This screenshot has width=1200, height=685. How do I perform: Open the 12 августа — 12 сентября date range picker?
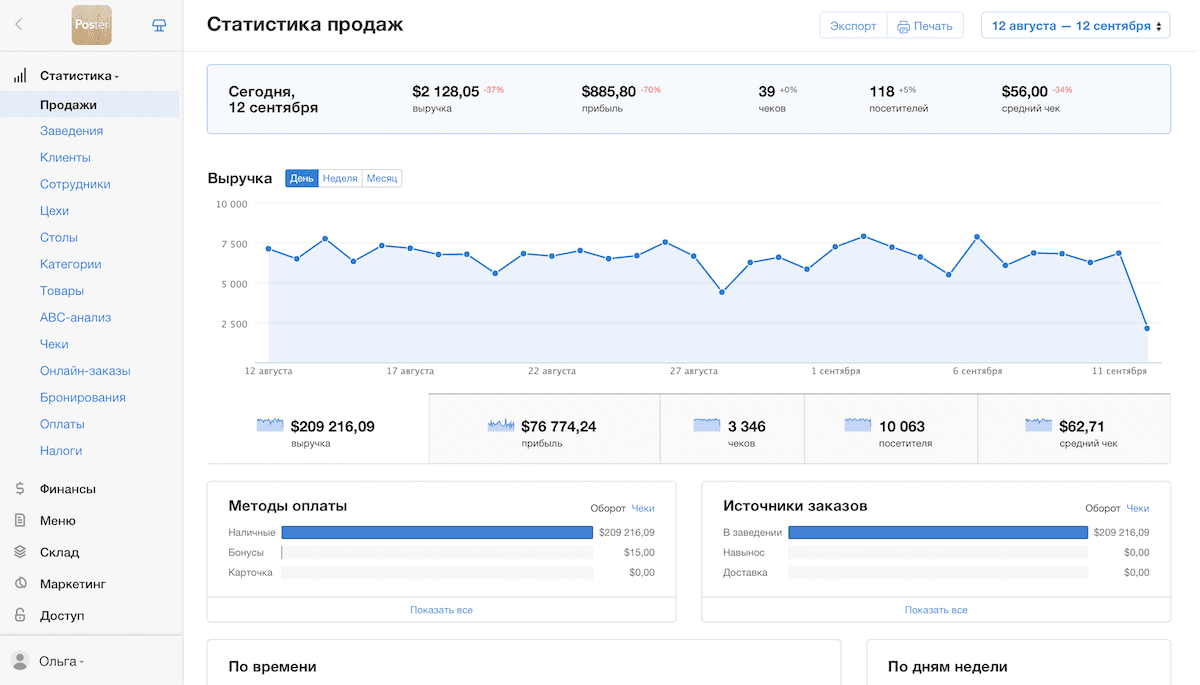tap(1076, 26)
